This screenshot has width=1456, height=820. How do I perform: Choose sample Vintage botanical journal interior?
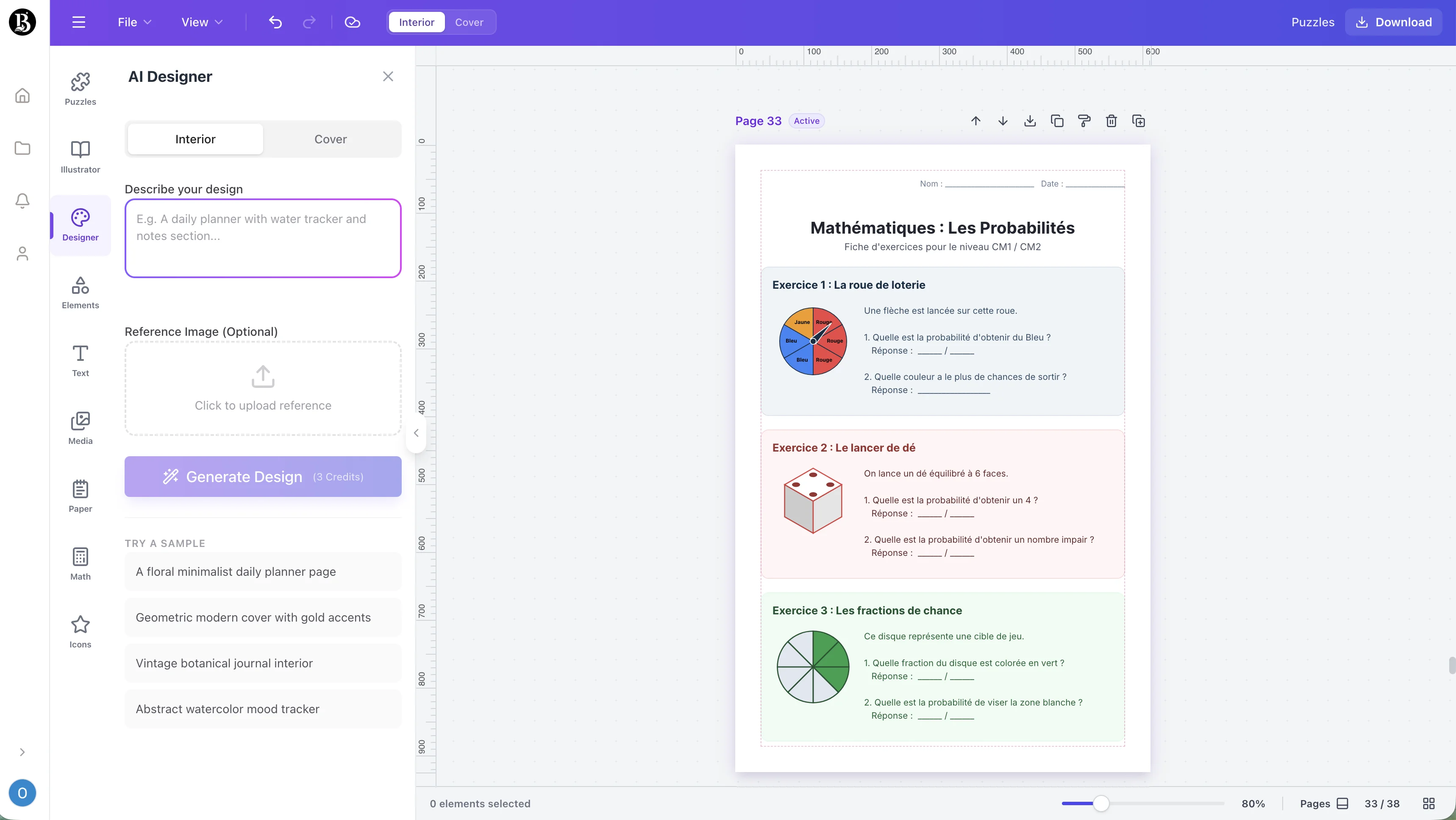pyautogui.click(x=263, y=664)
